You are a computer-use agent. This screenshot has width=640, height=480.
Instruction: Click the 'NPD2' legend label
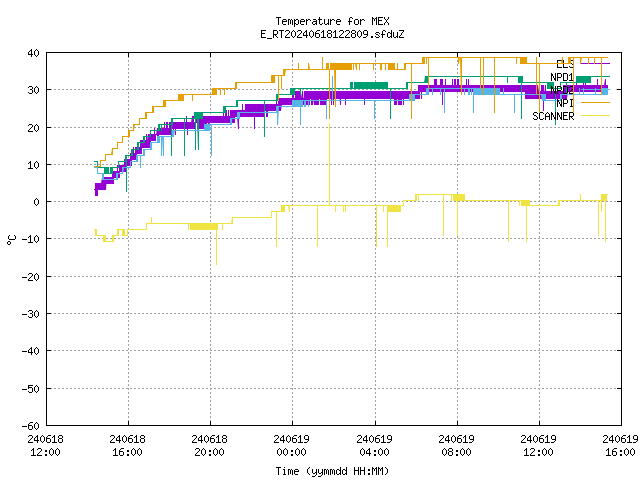coord(562,90)
